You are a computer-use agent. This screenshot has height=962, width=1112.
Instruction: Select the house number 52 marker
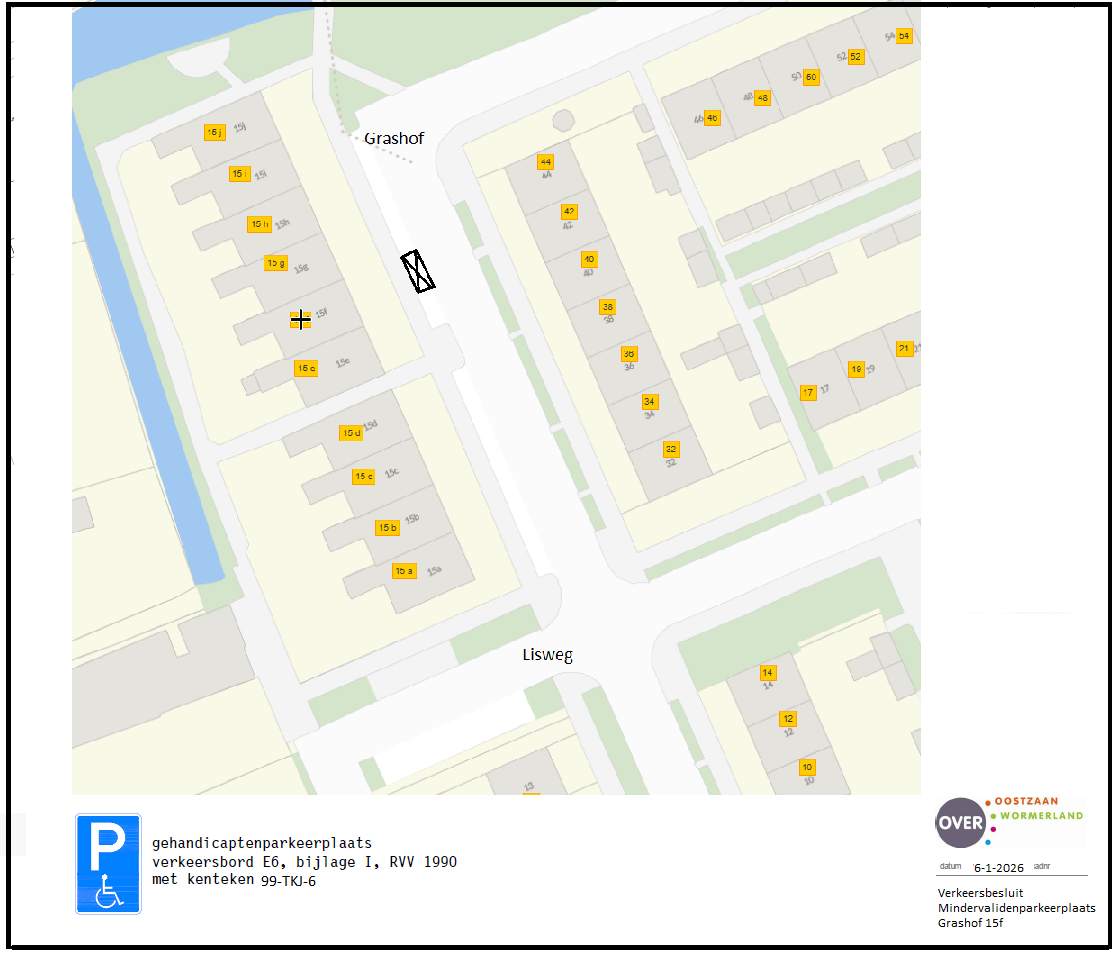[856, 57]
